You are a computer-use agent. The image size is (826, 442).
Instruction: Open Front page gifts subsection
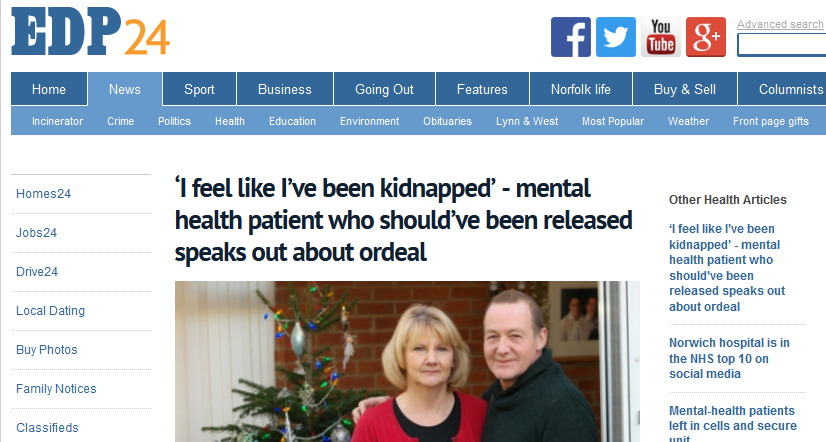(771, 121)
